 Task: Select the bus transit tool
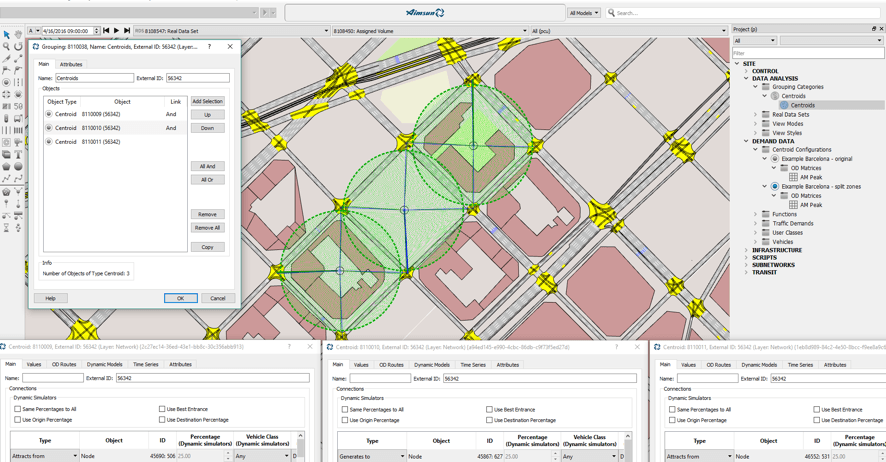(18, 118)
